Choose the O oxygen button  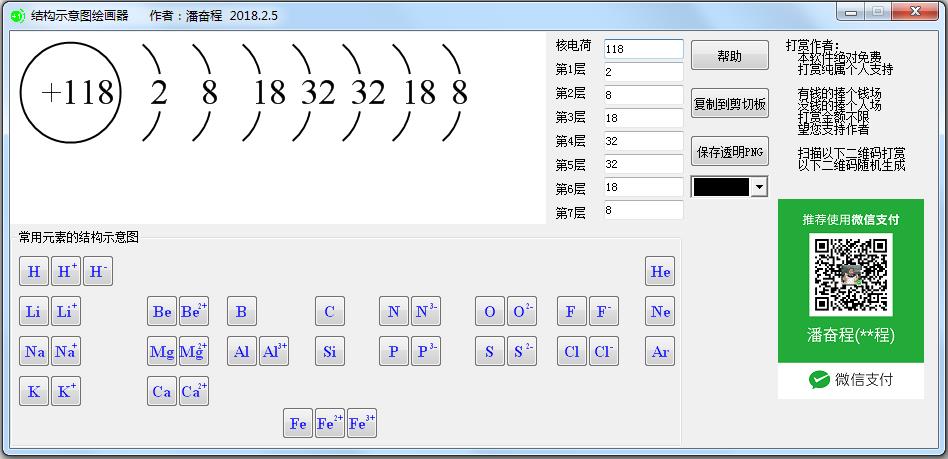coord(490,311)
